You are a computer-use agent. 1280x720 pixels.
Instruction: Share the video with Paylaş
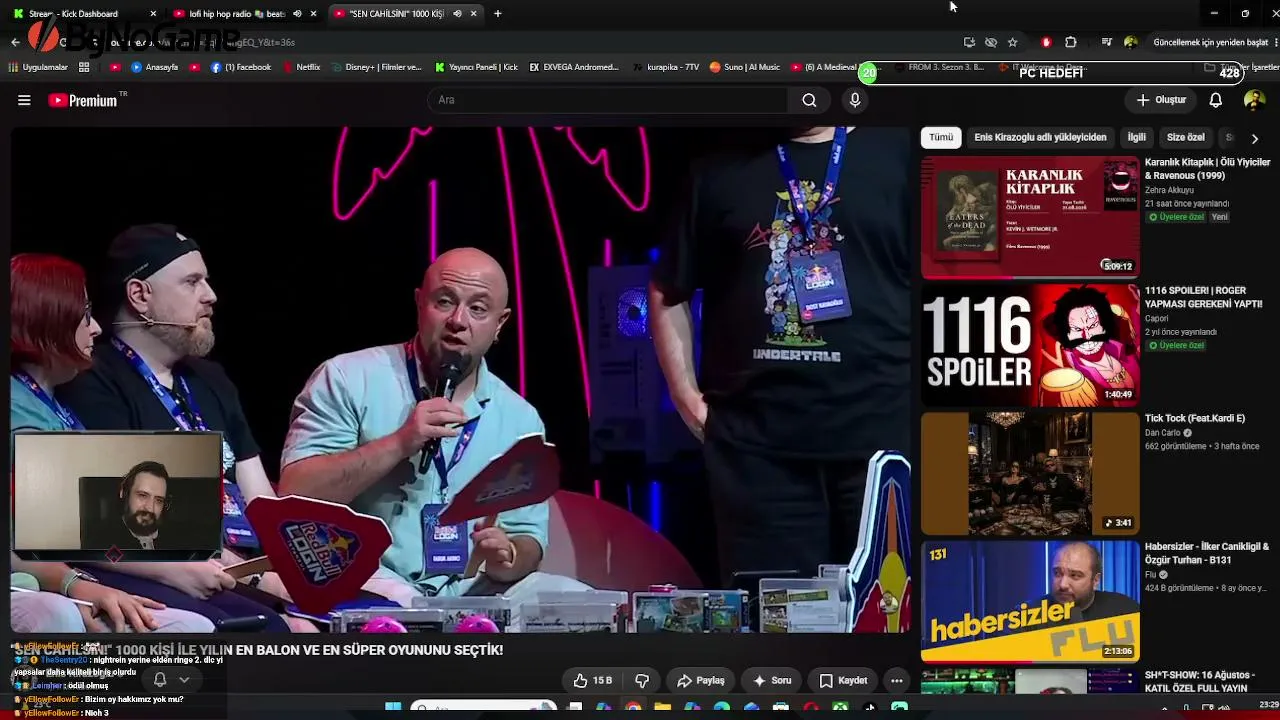[x=700, y=681]
